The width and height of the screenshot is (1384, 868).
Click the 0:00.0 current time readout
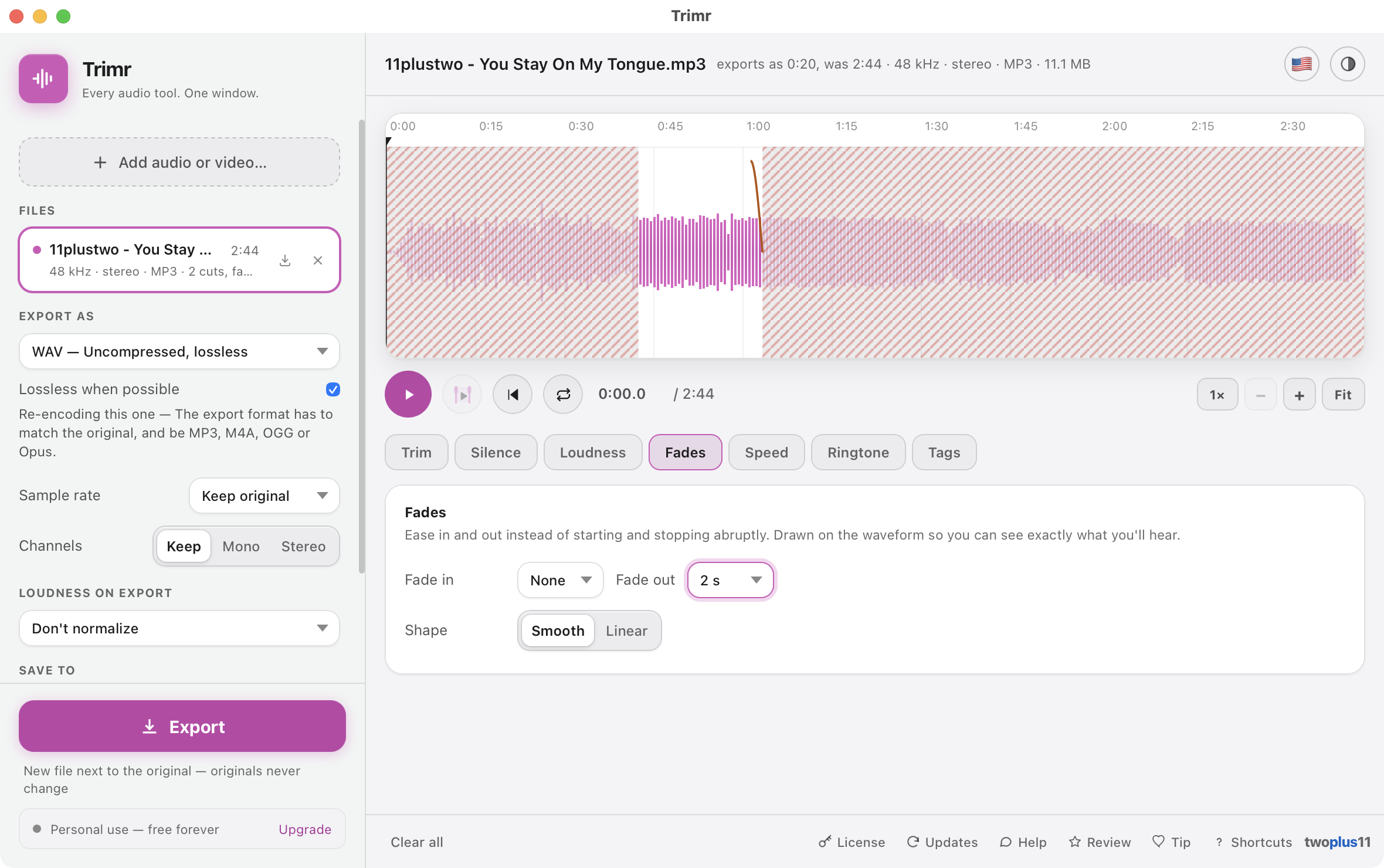(x=622, y=394)
